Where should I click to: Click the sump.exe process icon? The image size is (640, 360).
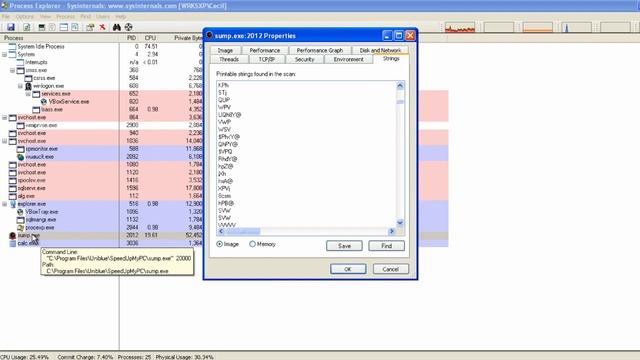coord(13,236)
